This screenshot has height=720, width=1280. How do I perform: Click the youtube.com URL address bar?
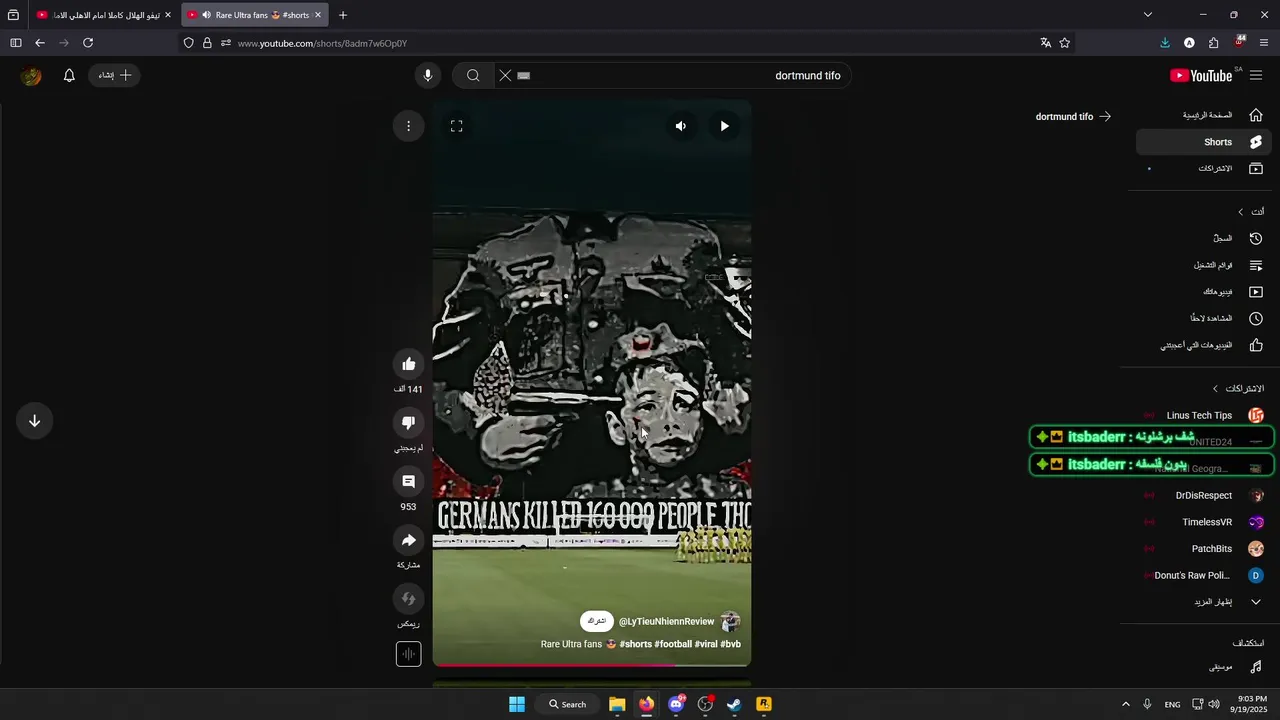tap(630, 43)
